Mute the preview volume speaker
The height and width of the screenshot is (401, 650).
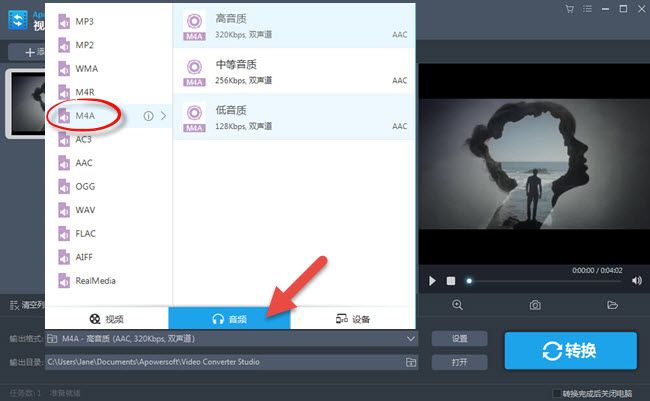tap(637, 281)
